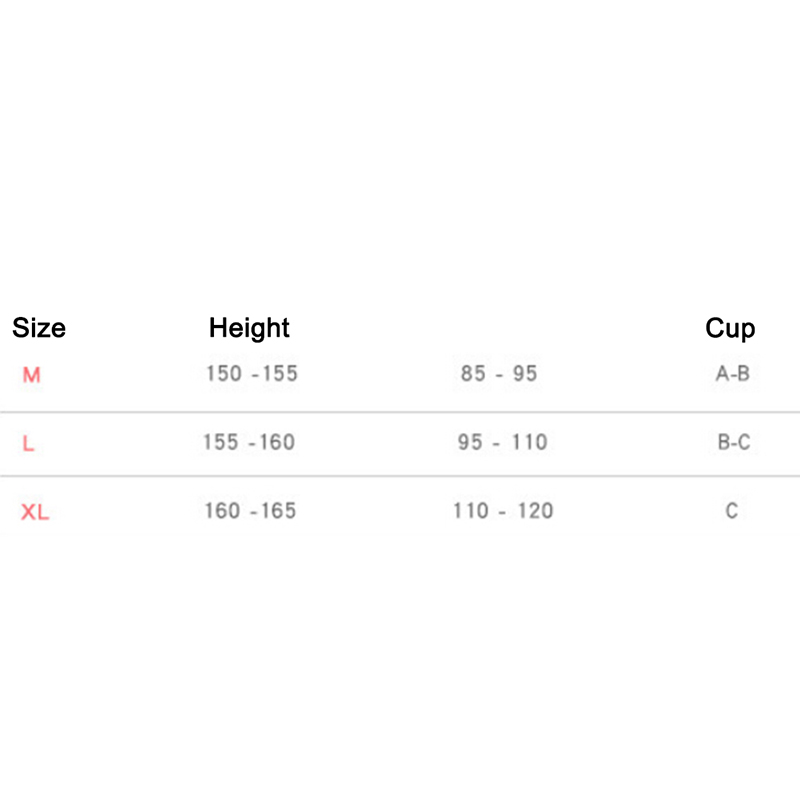Click the Cup column header

(x=730, y=328)
